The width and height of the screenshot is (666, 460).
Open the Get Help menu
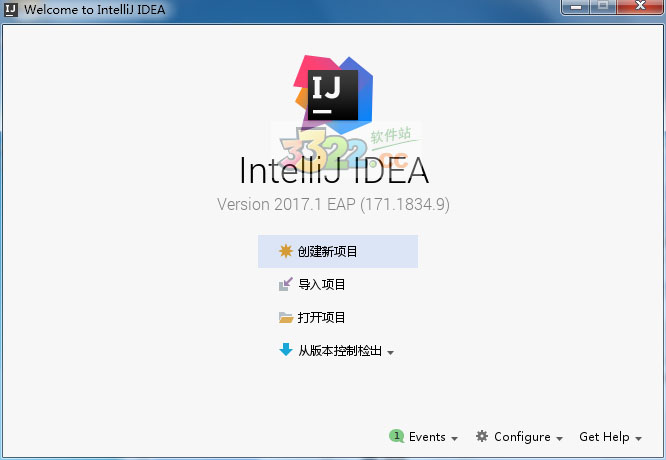(604, 437)
